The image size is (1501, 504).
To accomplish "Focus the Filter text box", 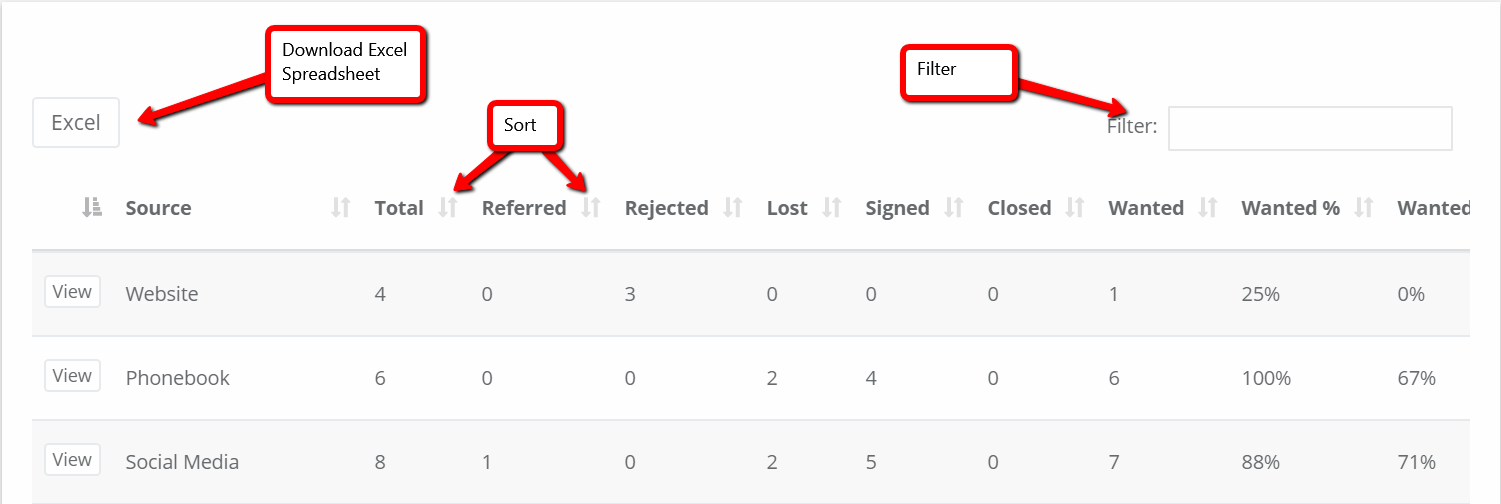I will click(1310, 128).
